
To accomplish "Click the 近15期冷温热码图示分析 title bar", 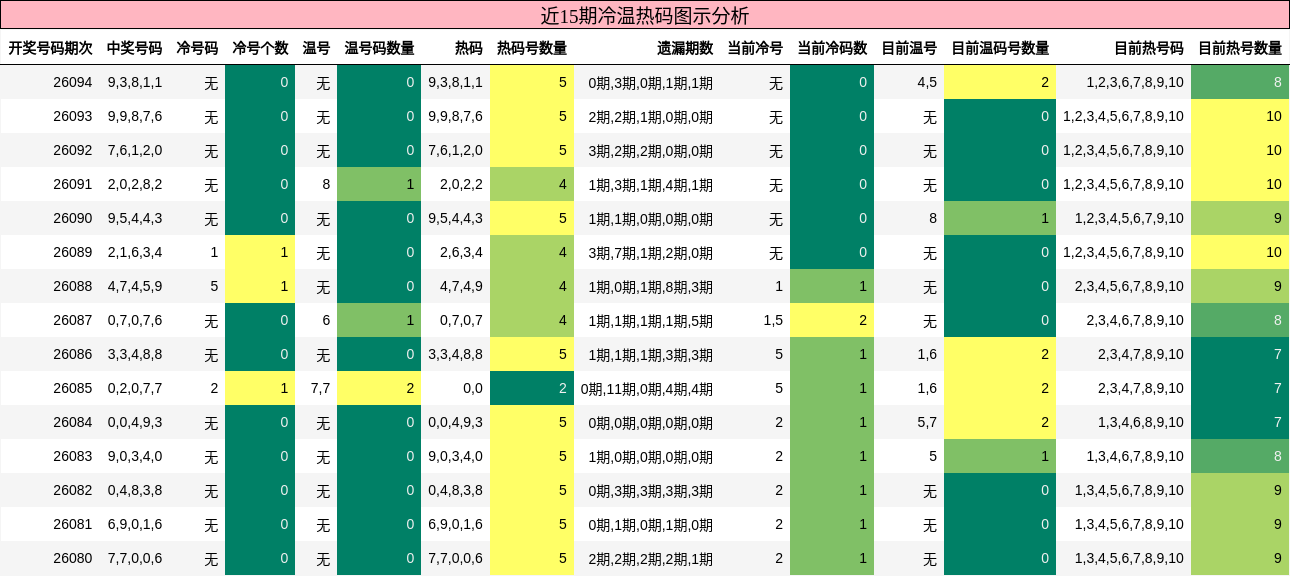I will pos(645,15).
